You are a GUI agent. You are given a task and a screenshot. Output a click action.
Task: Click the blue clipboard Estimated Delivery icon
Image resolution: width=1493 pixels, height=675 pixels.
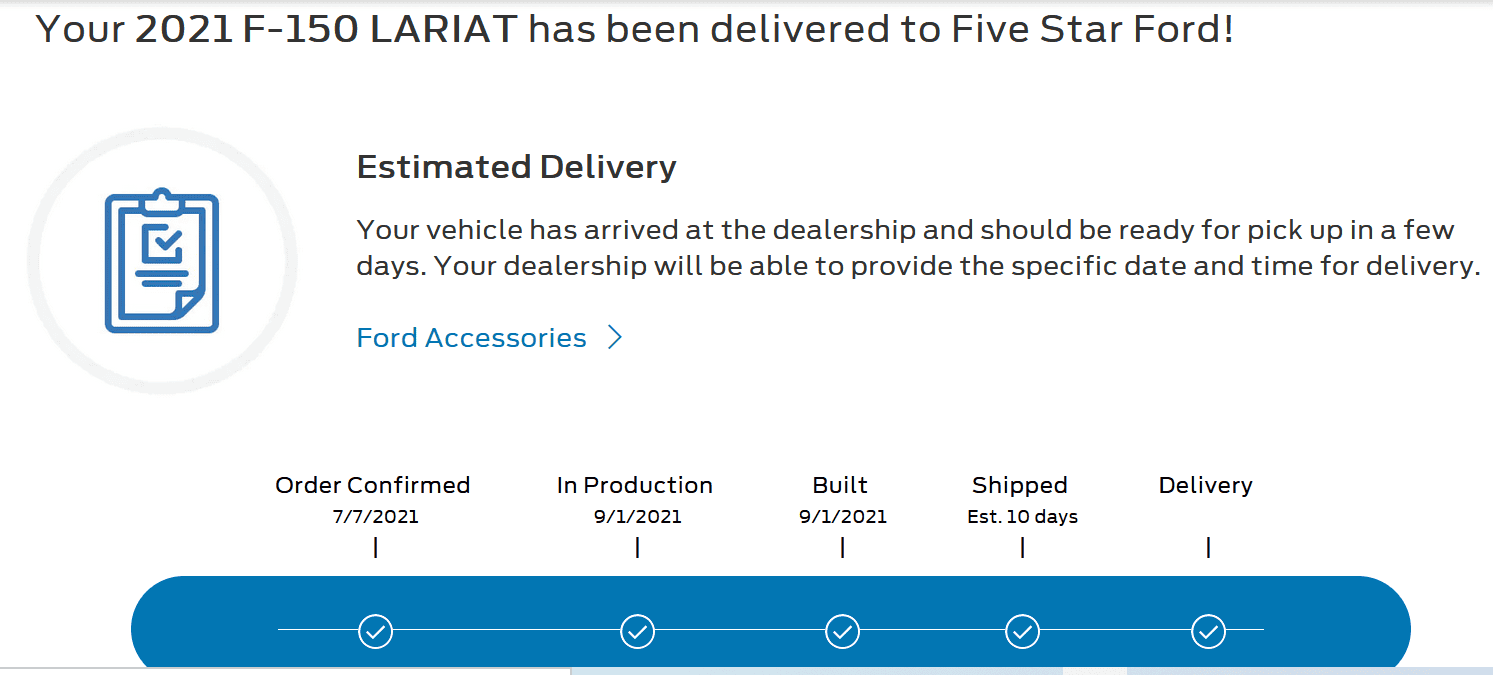[160, 260]
